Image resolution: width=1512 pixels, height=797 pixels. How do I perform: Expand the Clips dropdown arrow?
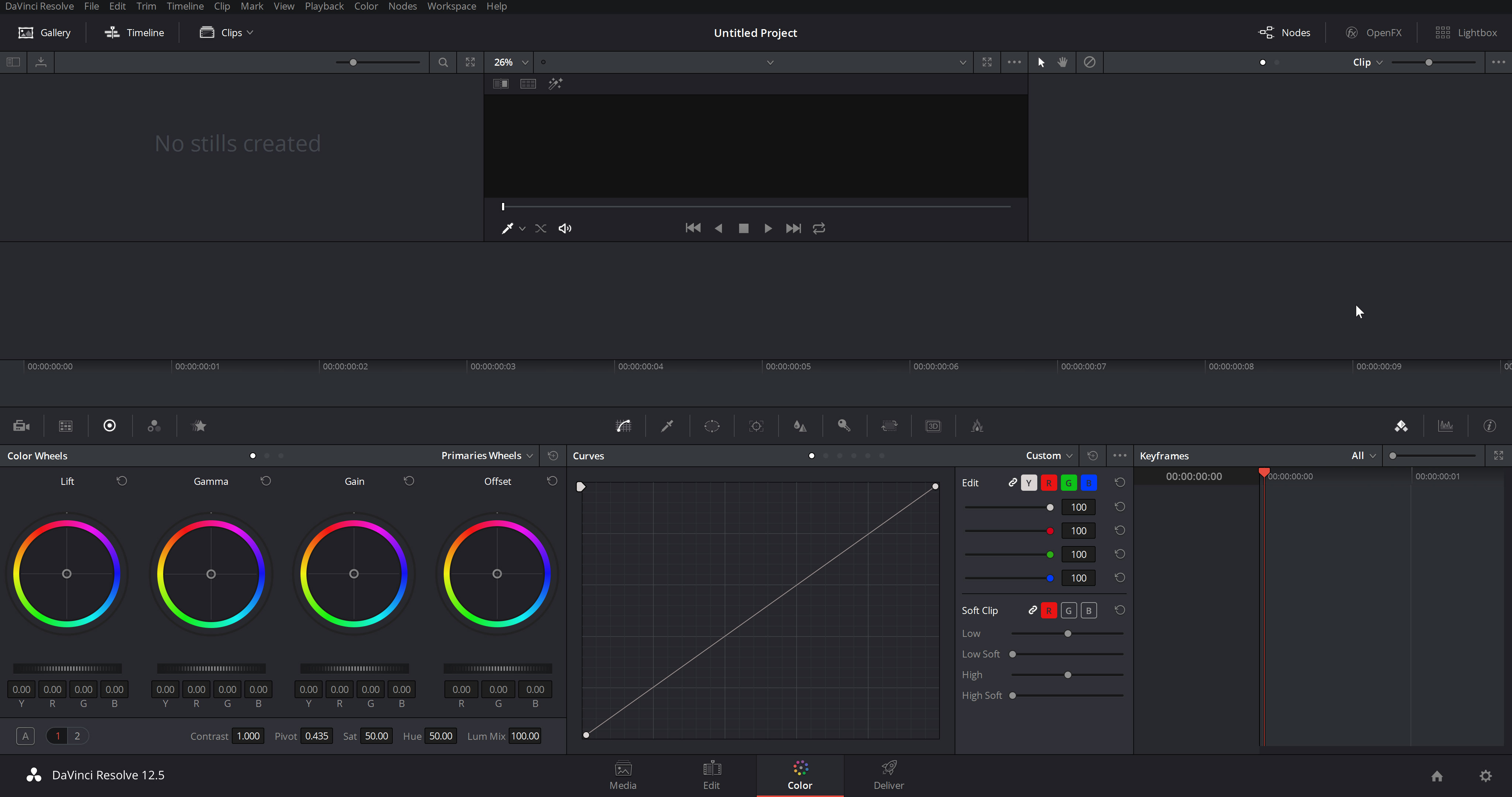tap(250, 32)
